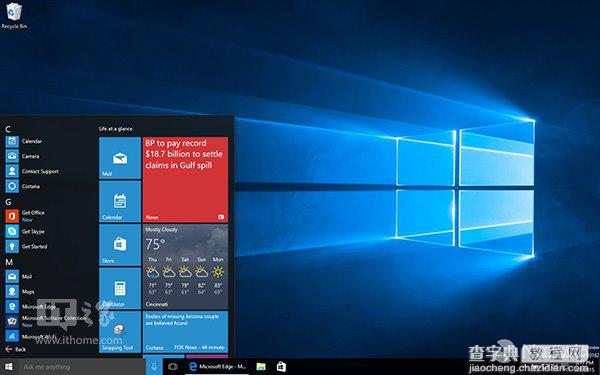Screen dimensions: 600x375
Task: Open the red News tile about BP
Action: pos(185,179)
